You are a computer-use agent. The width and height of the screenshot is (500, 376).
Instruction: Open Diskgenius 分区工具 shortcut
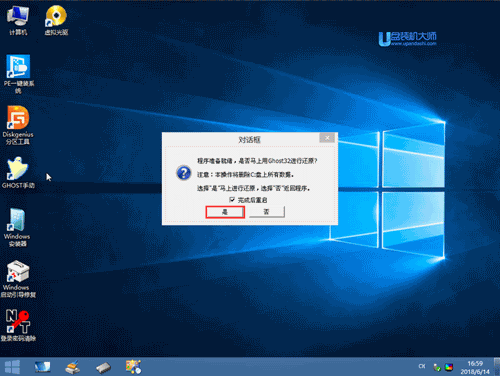(x=18, y=125)
